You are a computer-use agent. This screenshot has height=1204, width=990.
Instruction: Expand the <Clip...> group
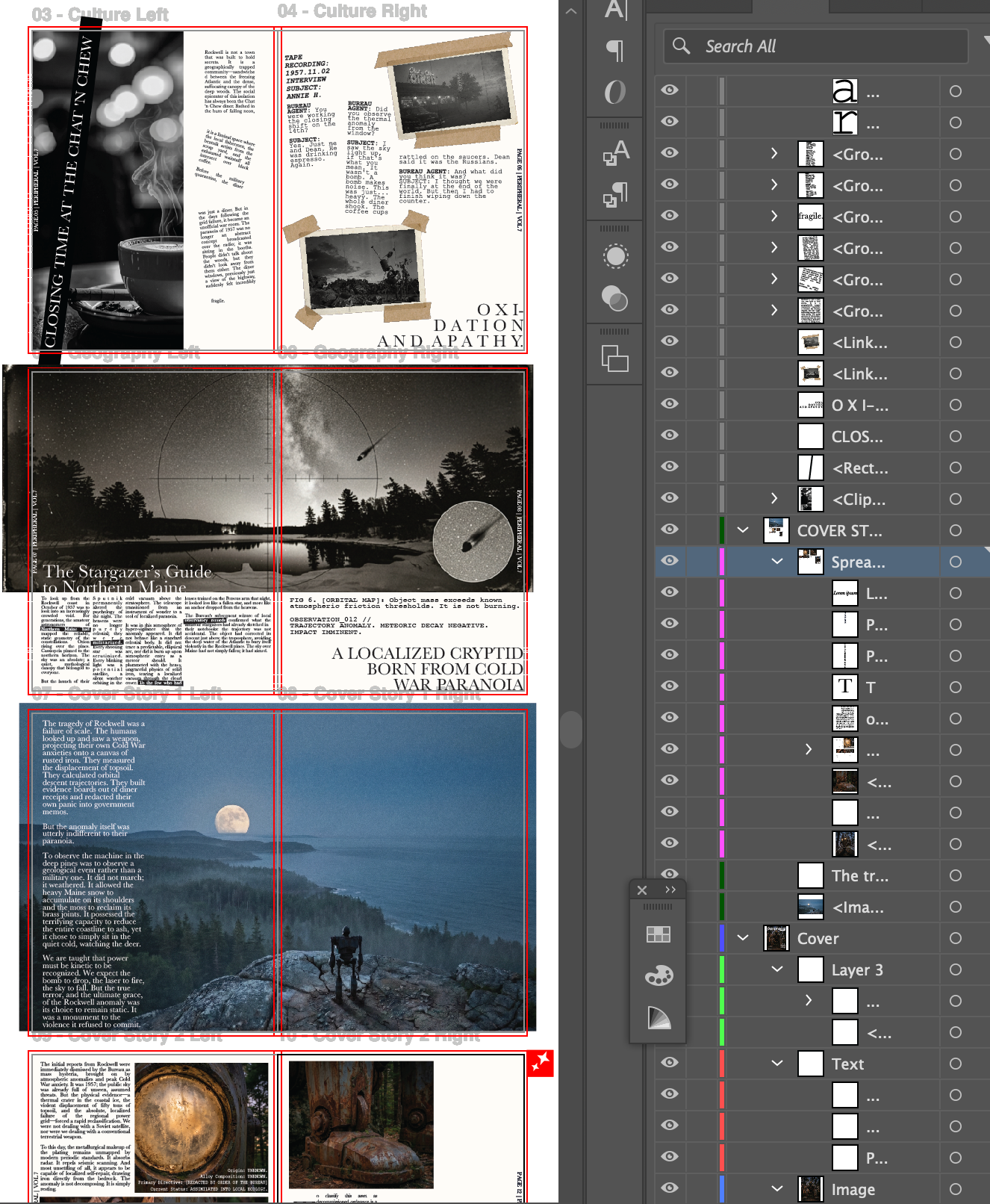tap(774, 498)
